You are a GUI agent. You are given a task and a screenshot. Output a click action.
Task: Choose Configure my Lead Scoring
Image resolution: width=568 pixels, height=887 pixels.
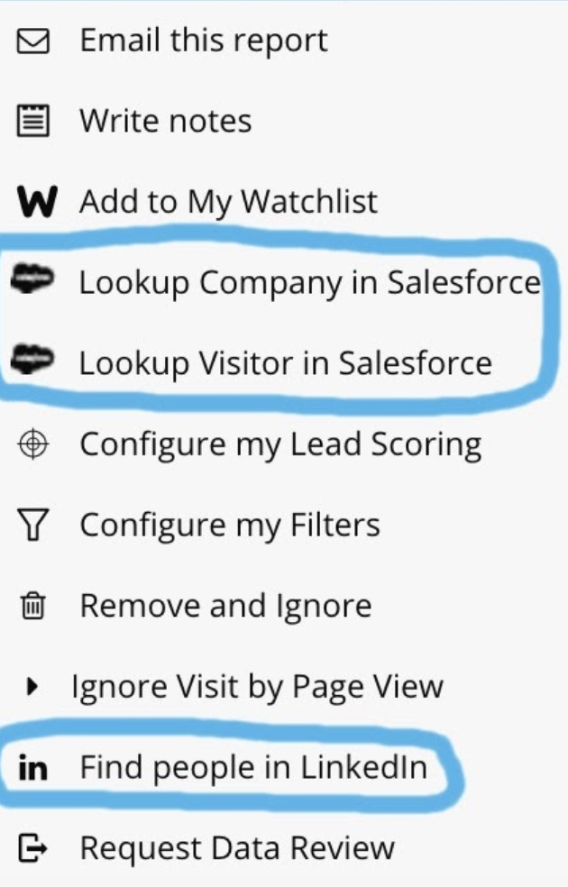click(x=281, y=445)
